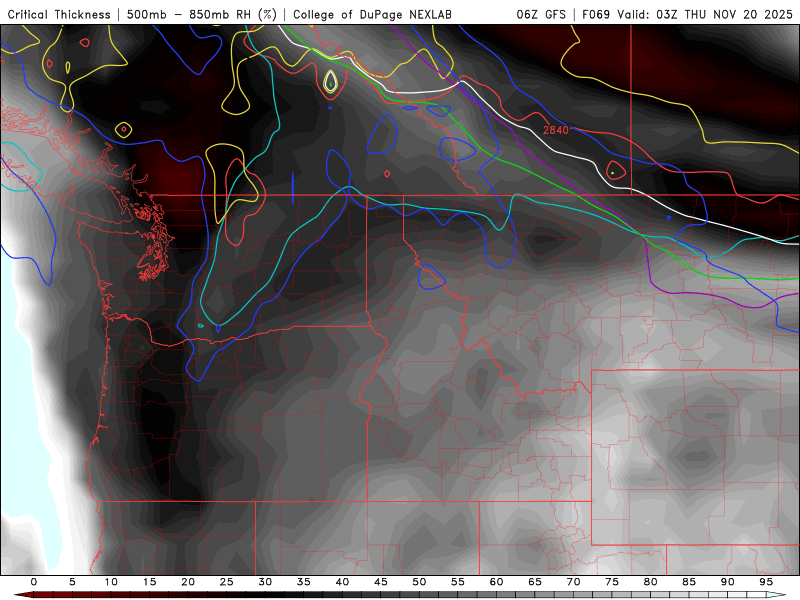Click the "75" tick on the color scale

pos(612,582)
